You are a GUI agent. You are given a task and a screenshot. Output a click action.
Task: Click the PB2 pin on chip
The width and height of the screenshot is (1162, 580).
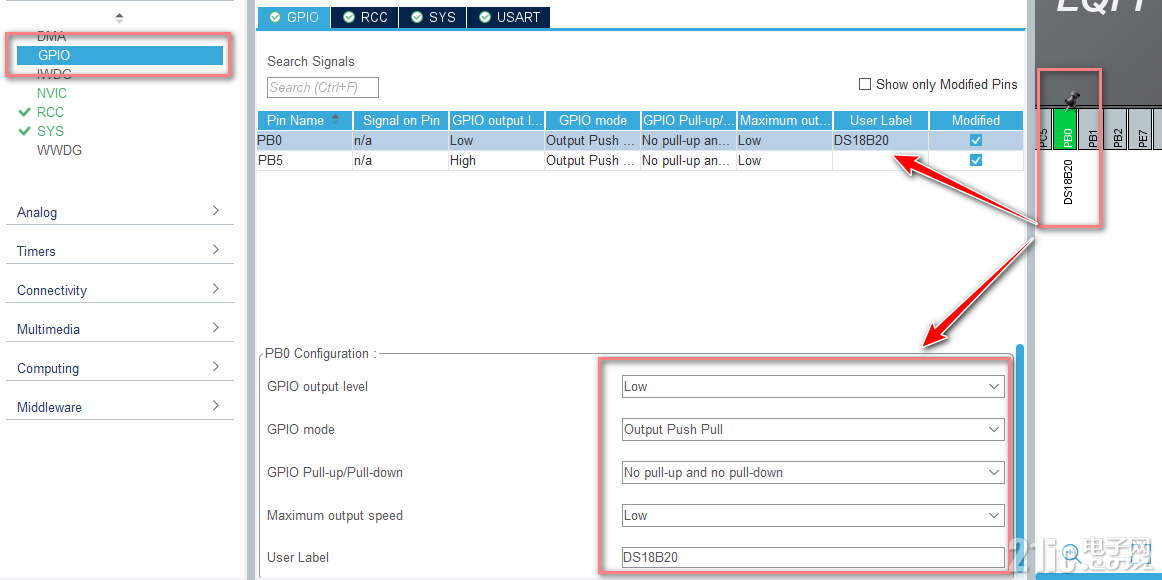coord(1117,128)
